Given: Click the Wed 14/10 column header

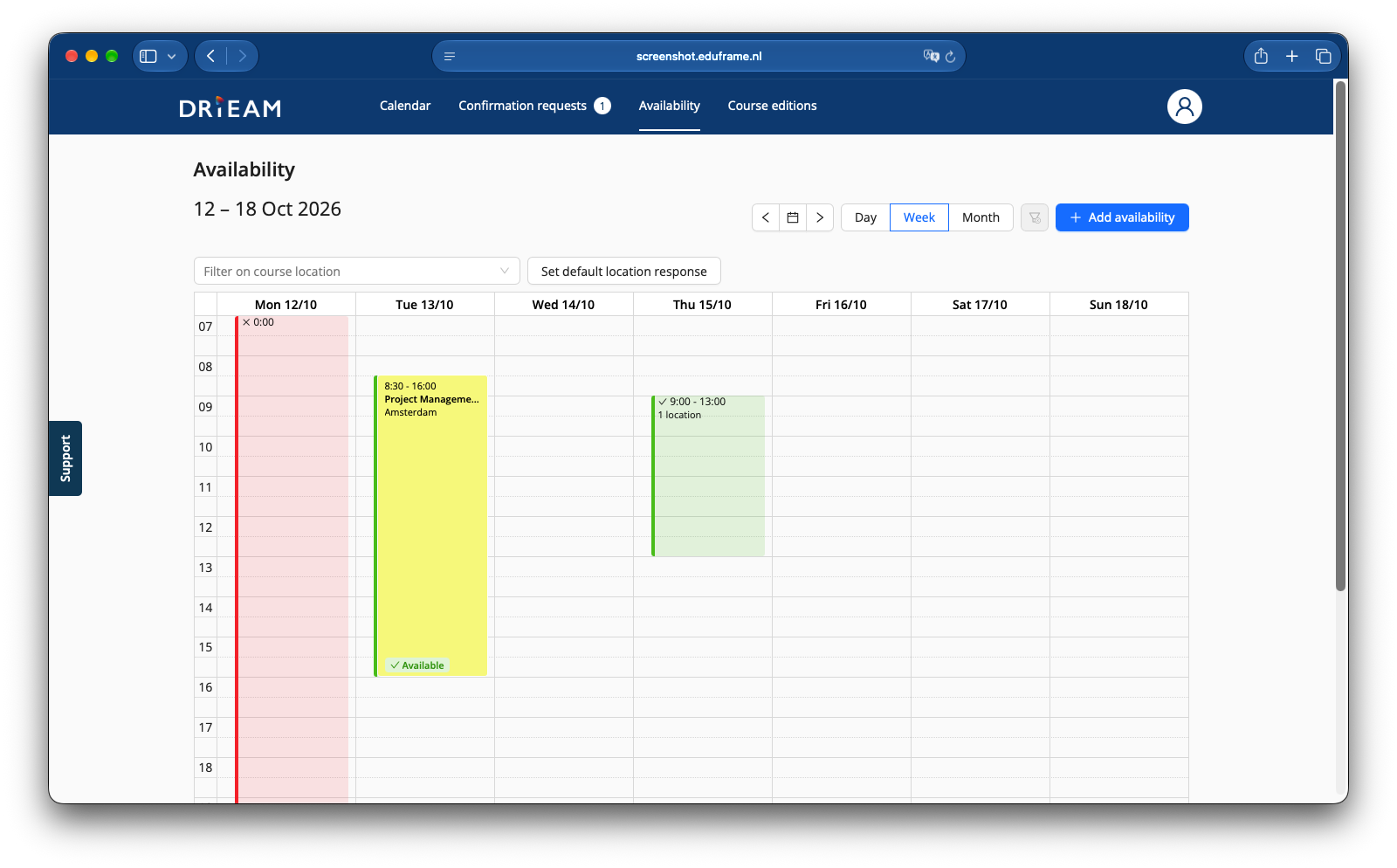Looking at the screenshot, I should coord(563,305).
